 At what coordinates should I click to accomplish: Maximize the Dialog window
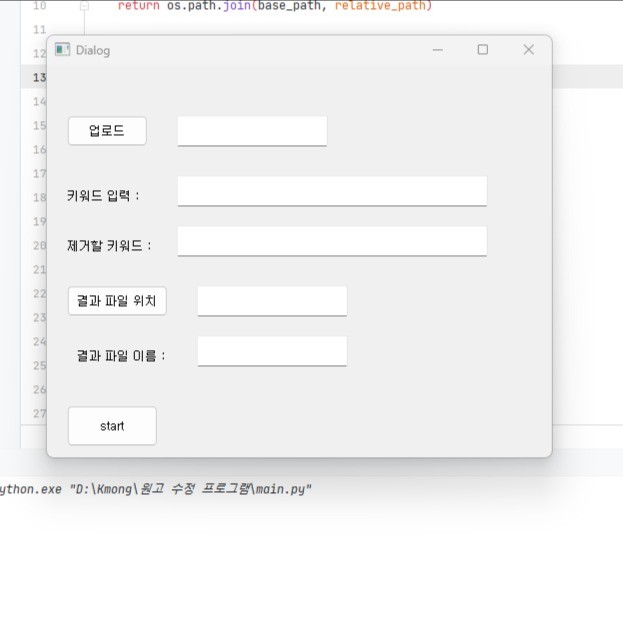[x=483, y=50]
